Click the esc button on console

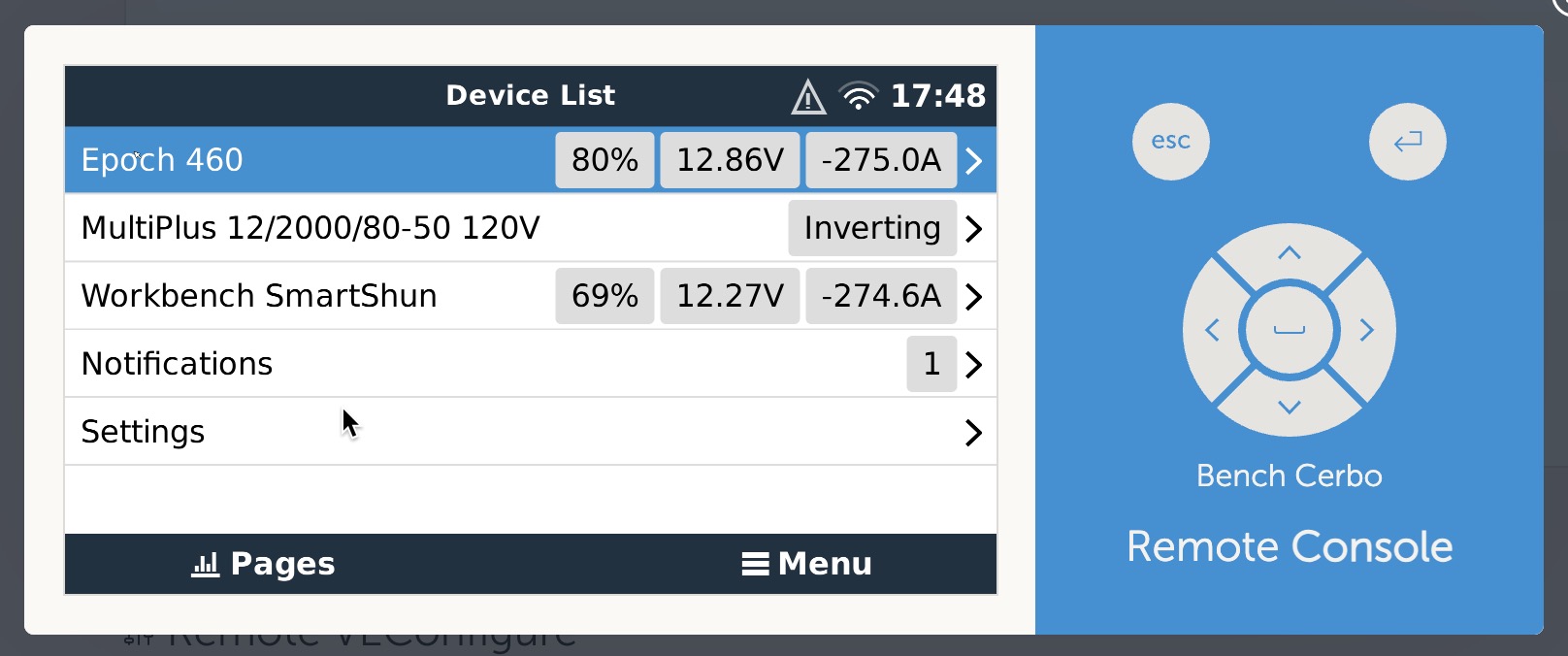click(1170, 142)
